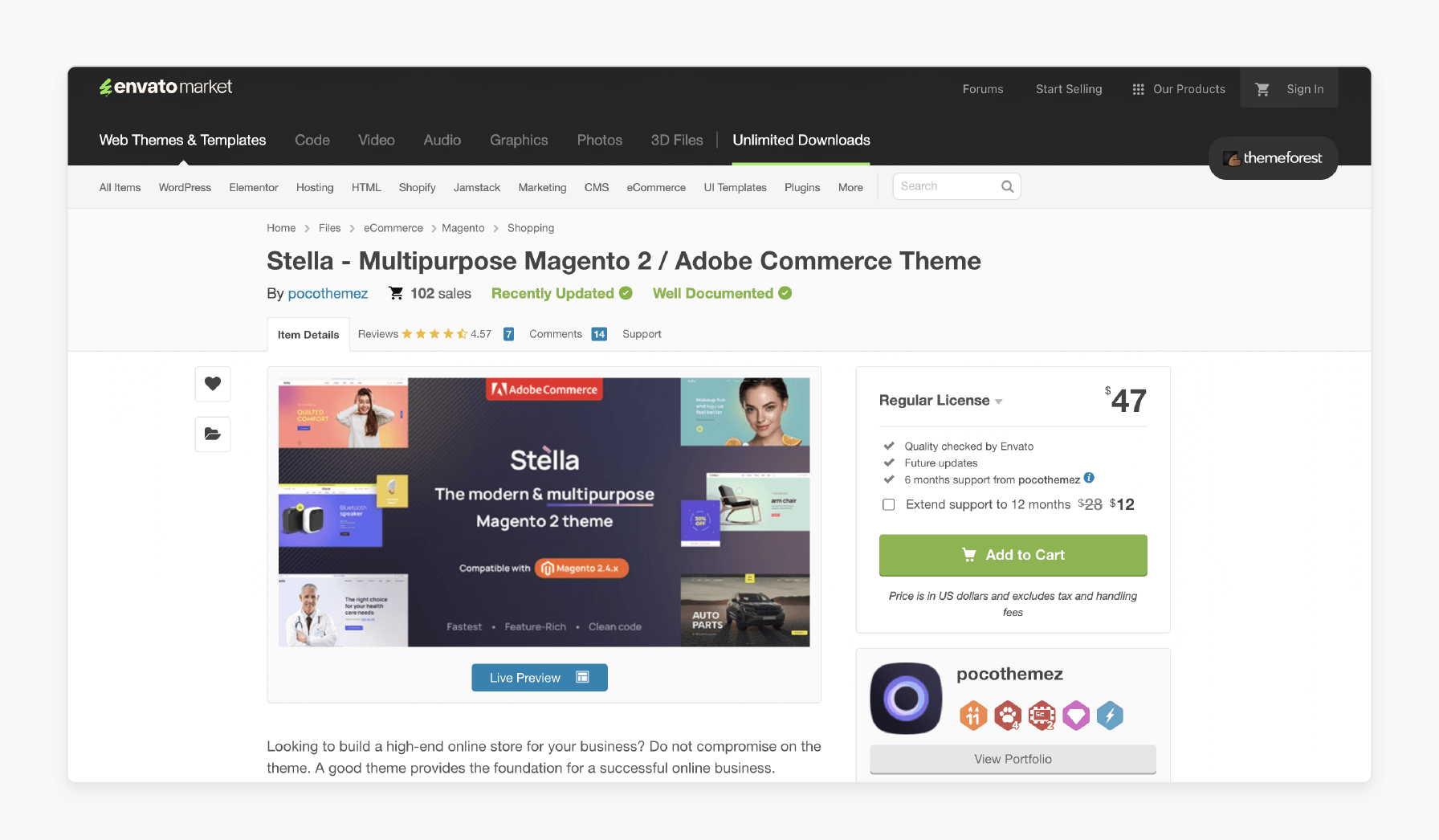Expand the Regular License dropdown

940,400
